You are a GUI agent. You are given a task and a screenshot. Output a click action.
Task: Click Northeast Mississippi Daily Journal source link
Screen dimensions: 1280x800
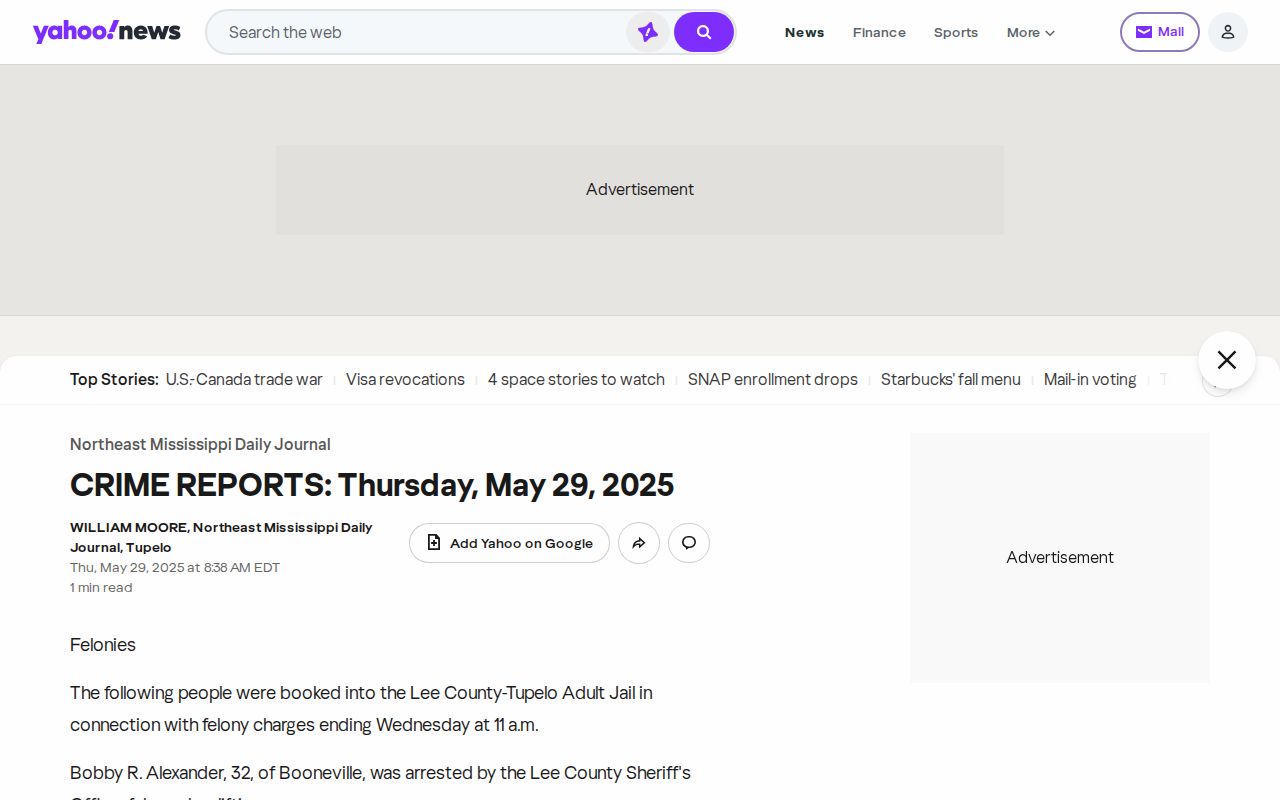click(200, 444)
